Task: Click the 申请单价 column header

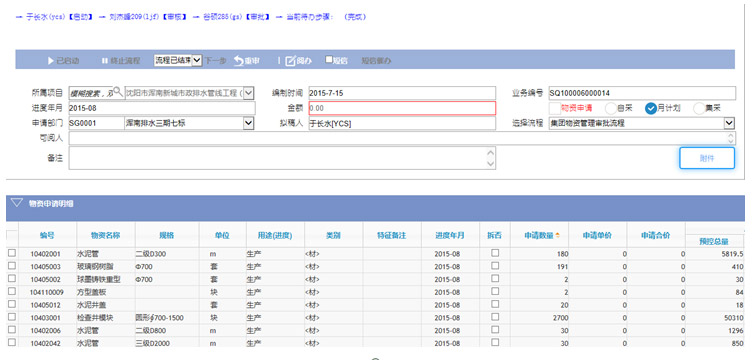Action: click(x=597, y=235)
